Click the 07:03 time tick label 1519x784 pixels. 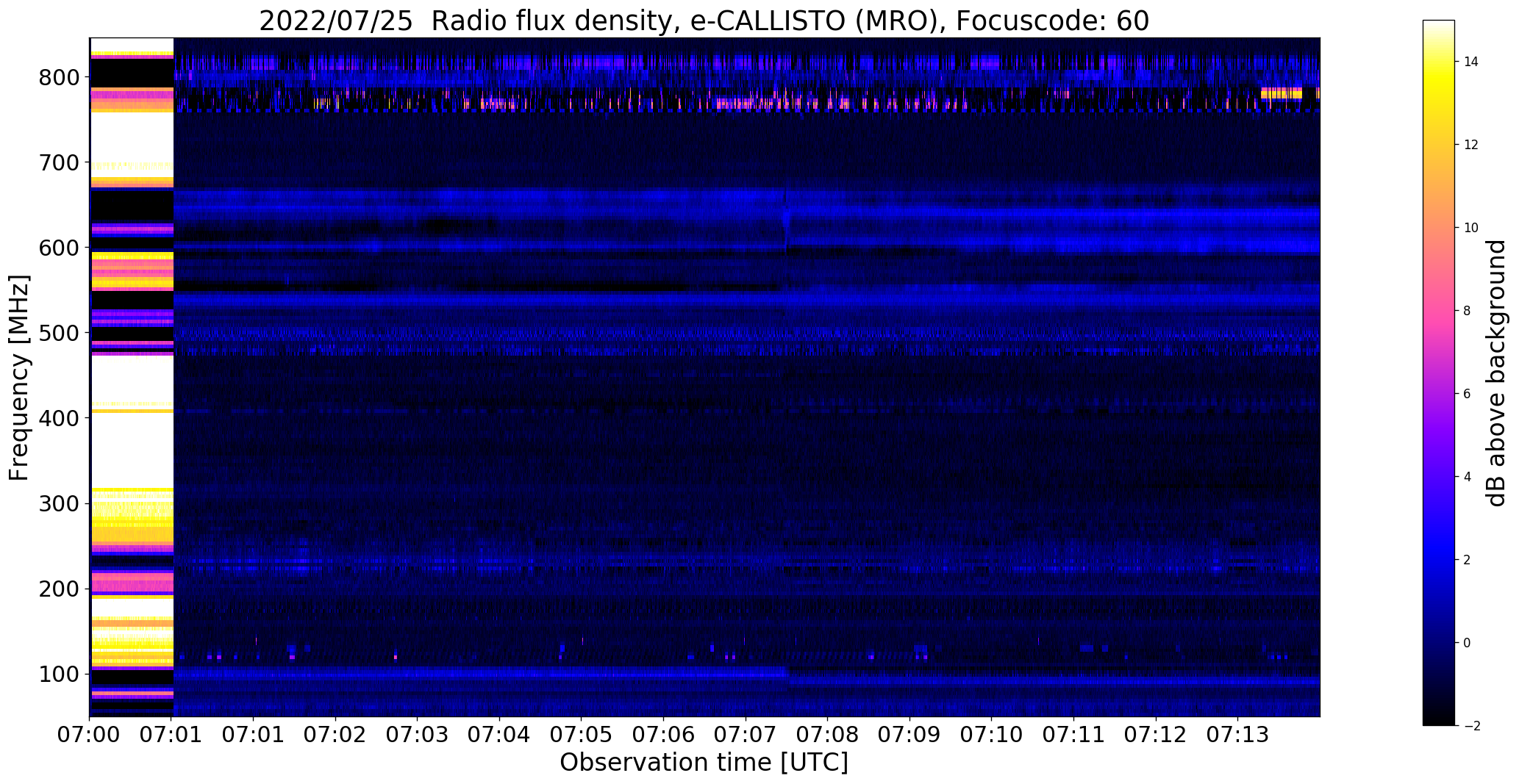point(418,735)
